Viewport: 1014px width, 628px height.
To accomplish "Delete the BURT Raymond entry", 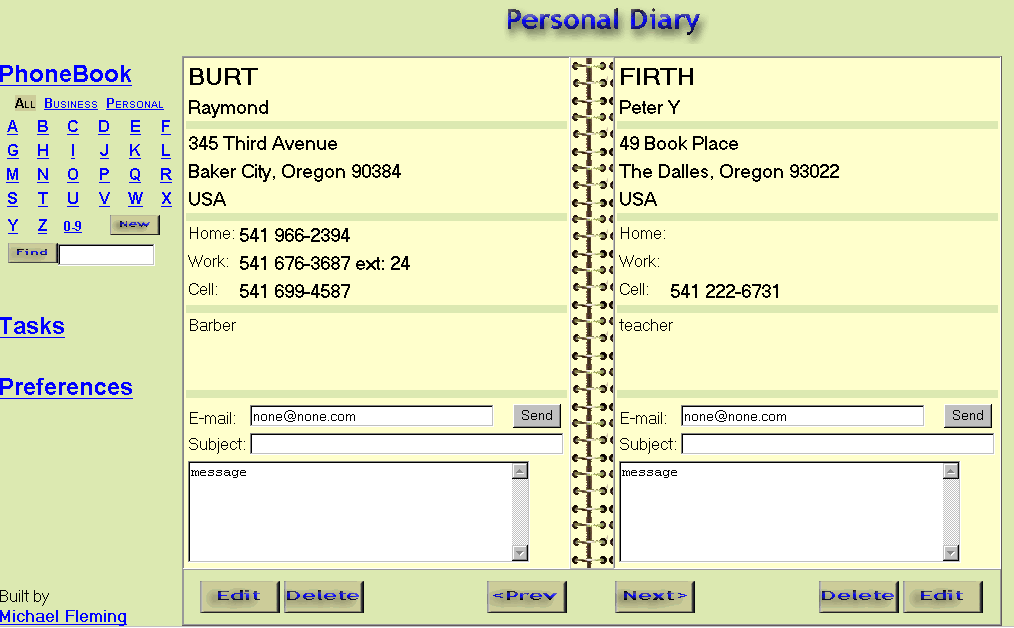I will [x=323, y=596].
